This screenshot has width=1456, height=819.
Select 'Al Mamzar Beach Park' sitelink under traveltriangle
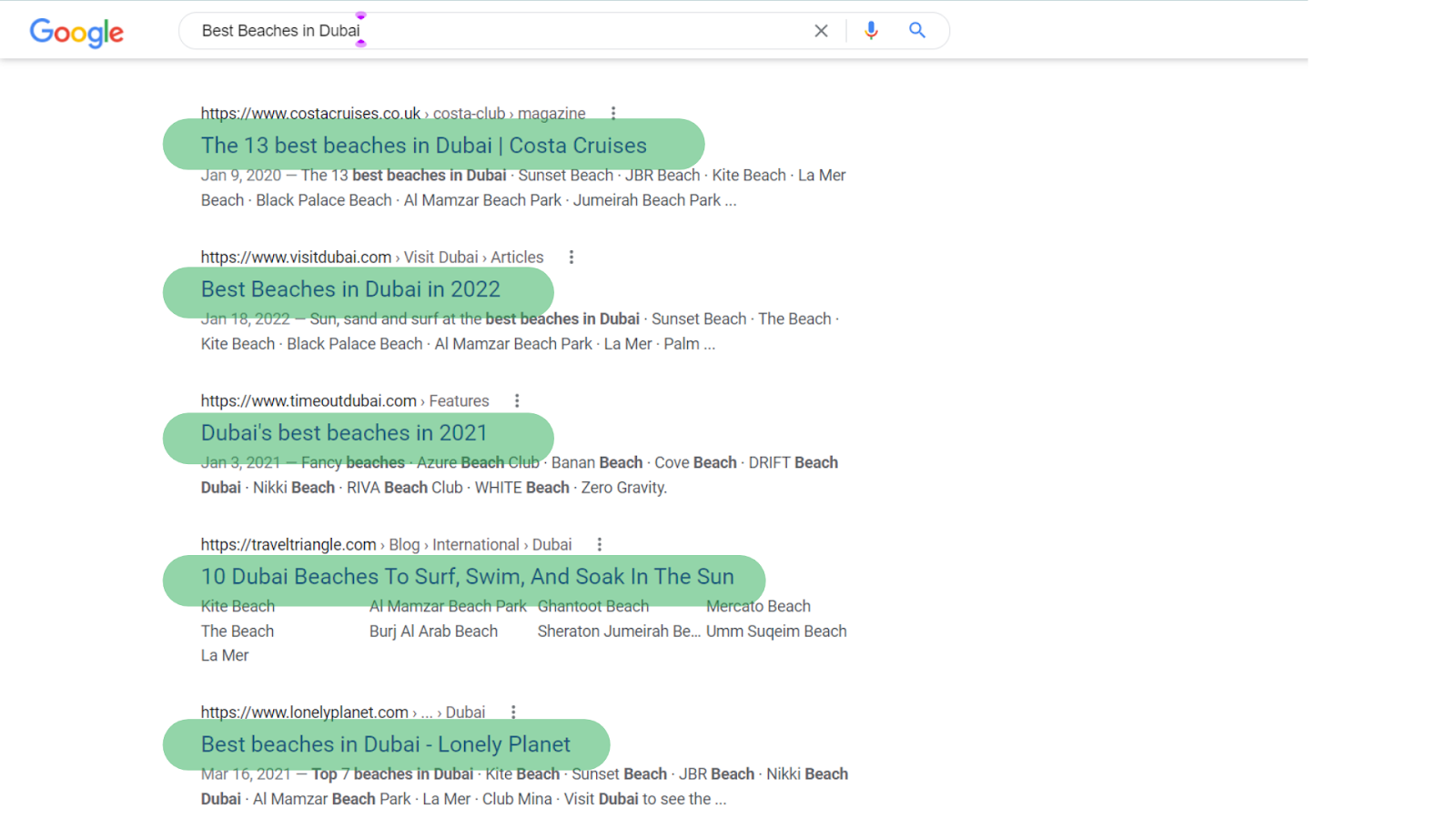click(x=448, y=606)
